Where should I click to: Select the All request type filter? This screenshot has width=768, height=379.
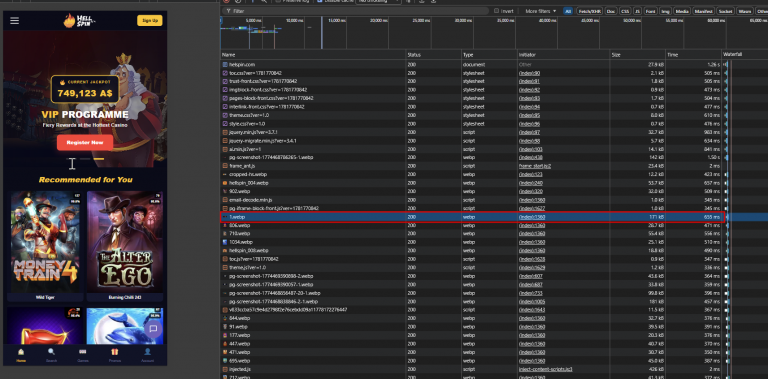[x=568, y=11]
